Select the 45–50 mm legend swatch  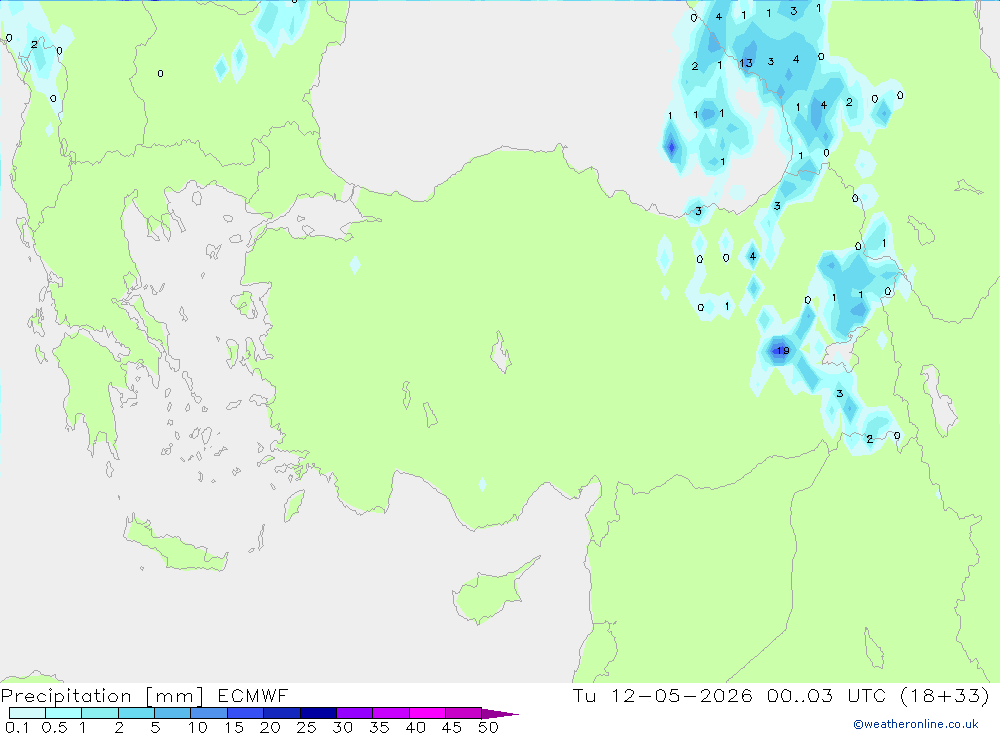point(464,713)
